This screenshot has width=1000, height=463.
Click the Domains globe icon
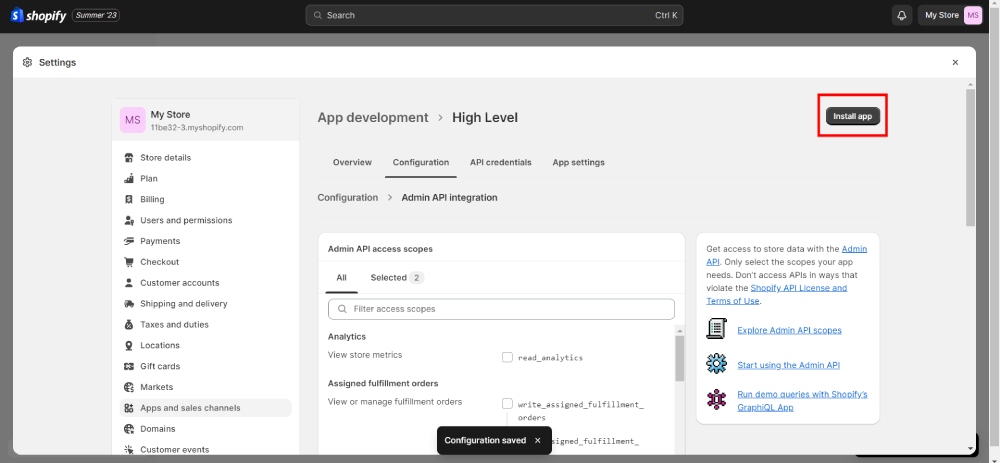pyautogui.click(x=129, y=429)
